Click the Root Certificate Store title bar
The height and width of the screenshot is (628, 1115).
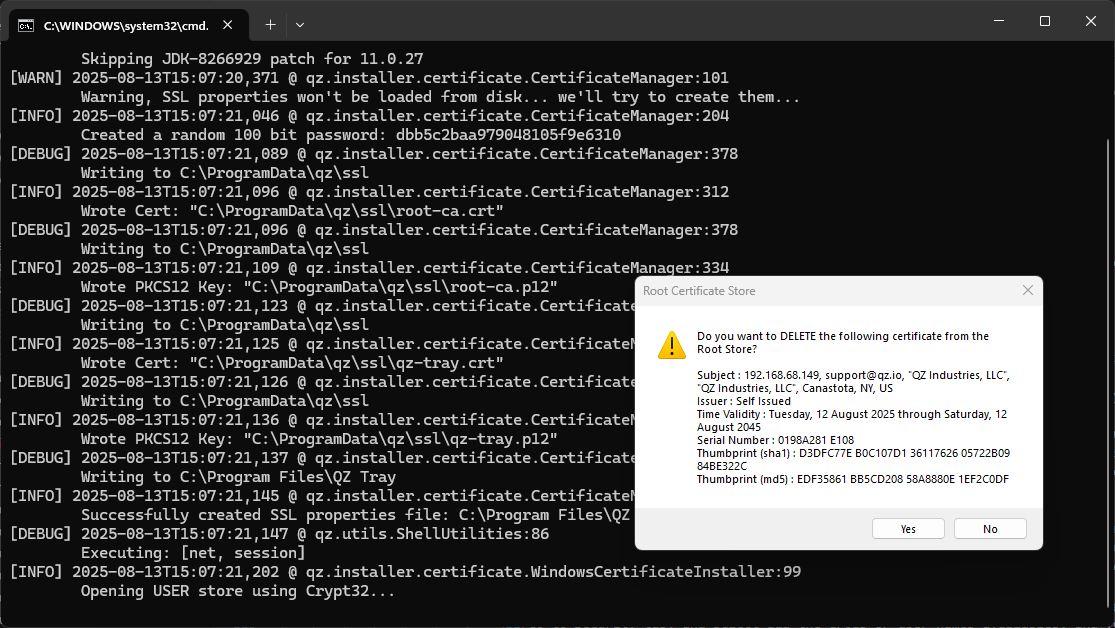click(820, 291)
